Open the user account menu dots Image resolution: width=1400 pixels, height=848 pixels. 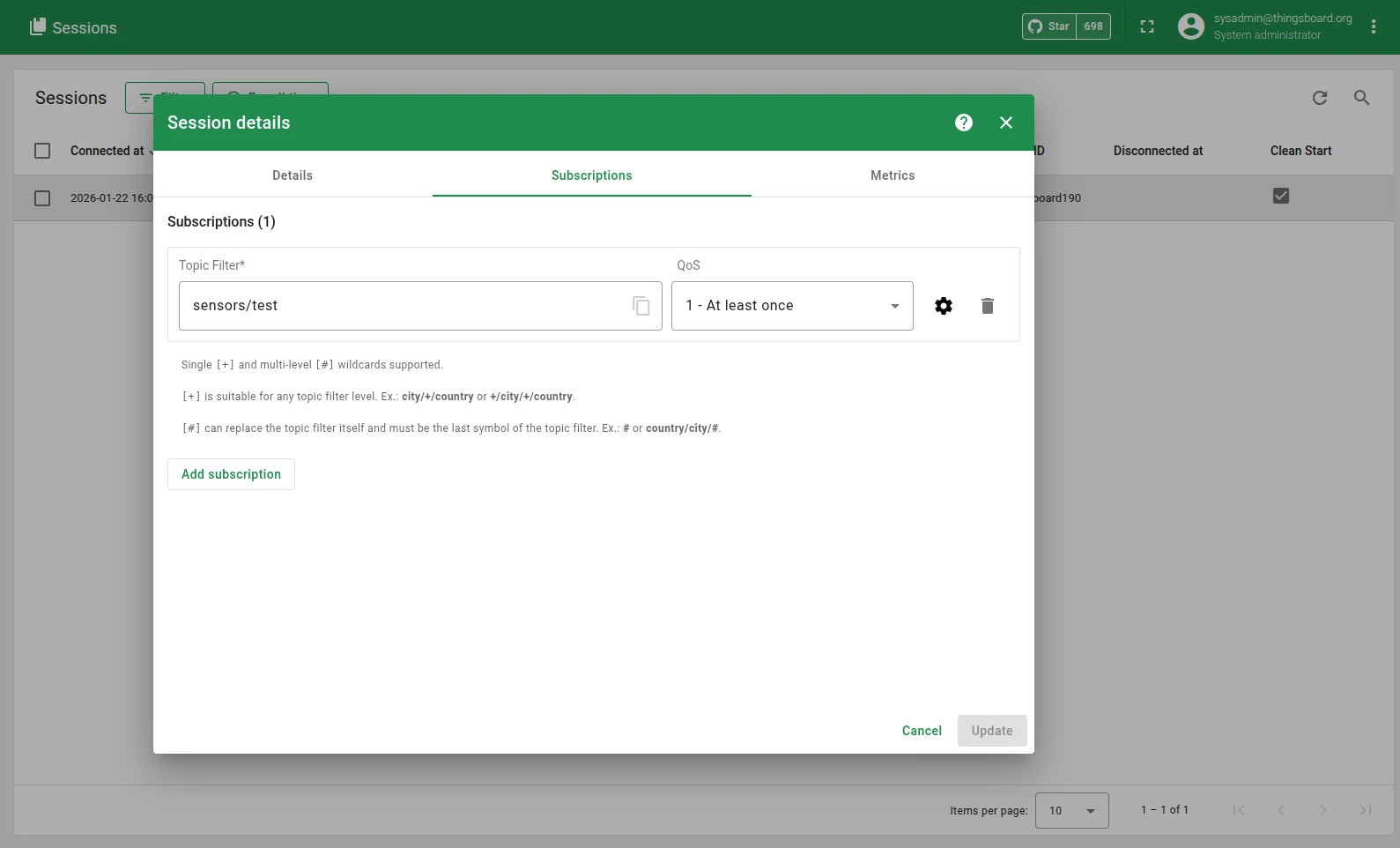click(x=1374, y=27)
